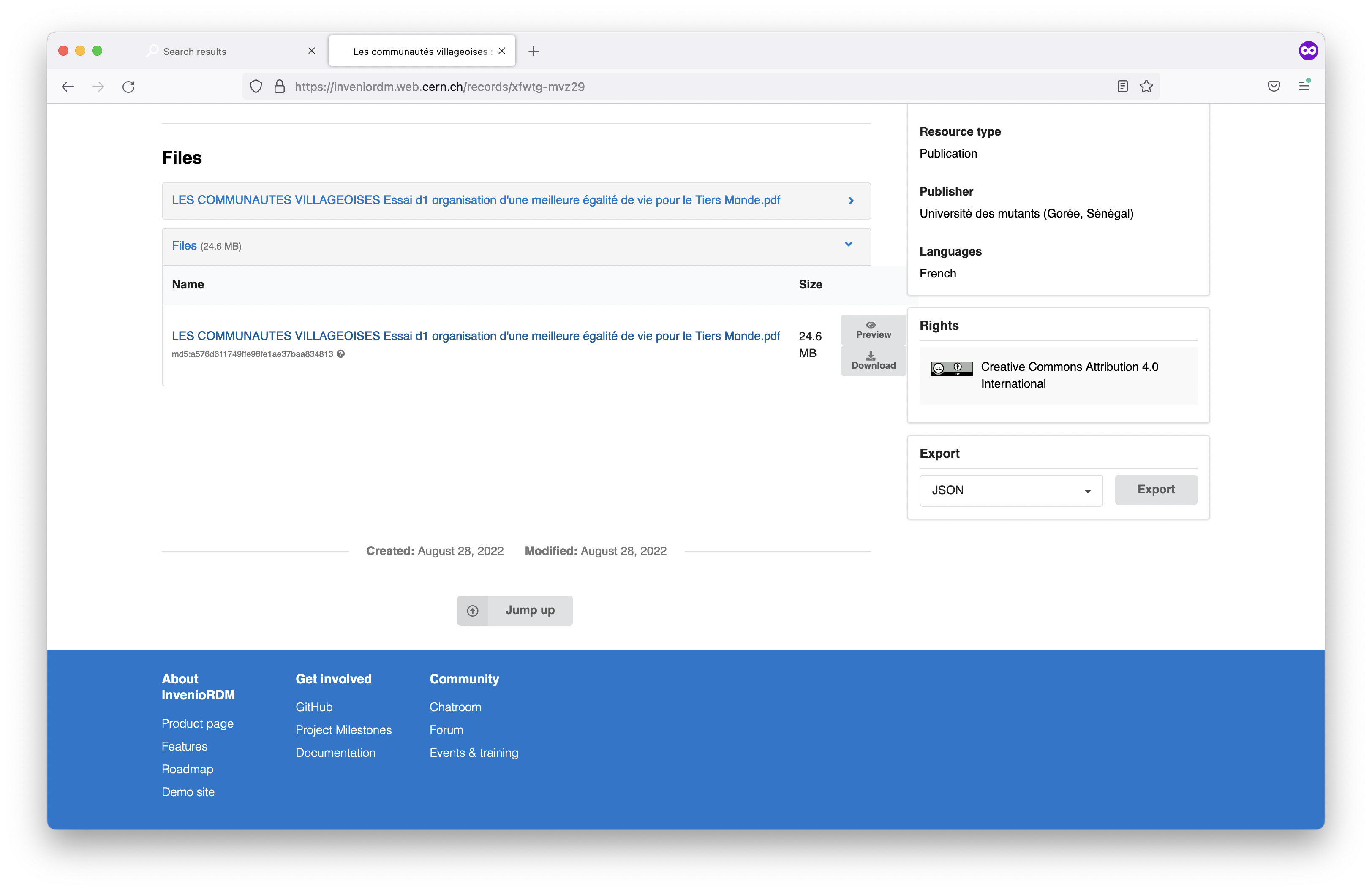Screen dimensions: 1372x892
Task: Click the padlock site information icon
Action: click(x=280, y=87)
